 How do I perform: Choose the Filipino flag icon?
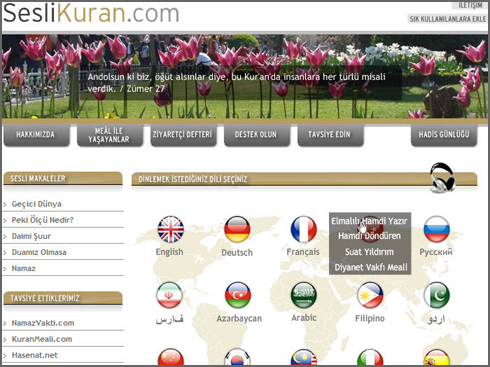370,295
